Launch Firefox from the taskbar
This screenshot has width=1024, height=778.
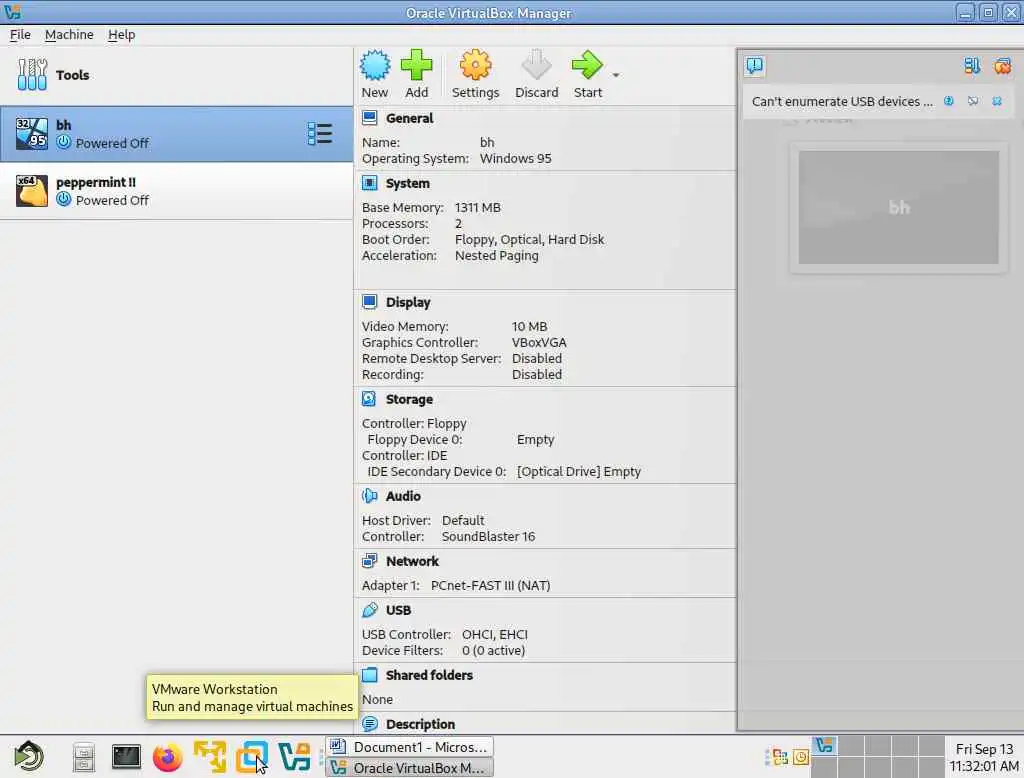[167, 757]
